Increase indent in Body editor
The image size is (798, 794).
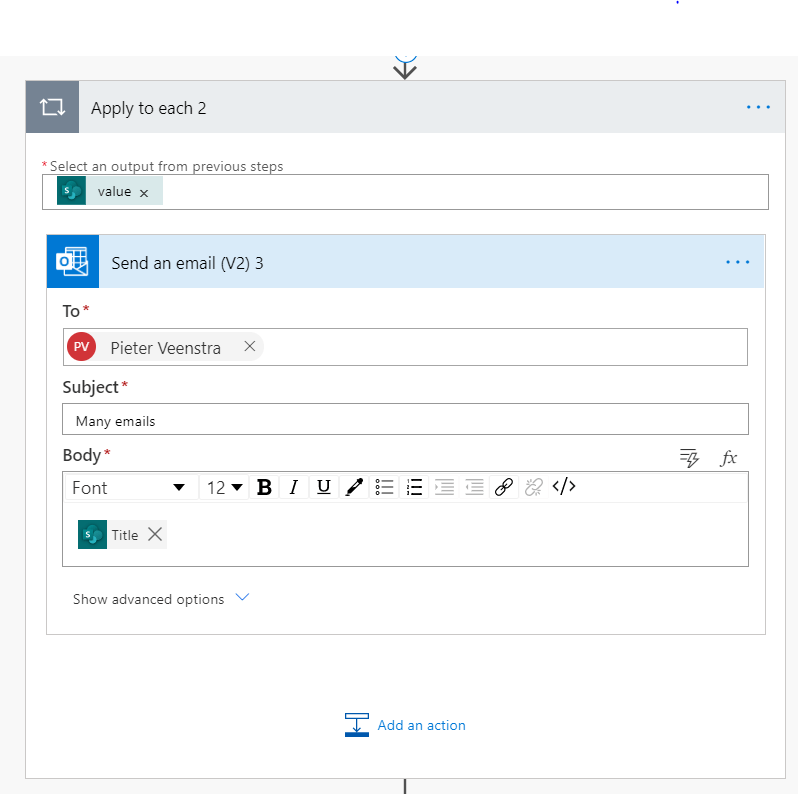[x=444, y=488]
